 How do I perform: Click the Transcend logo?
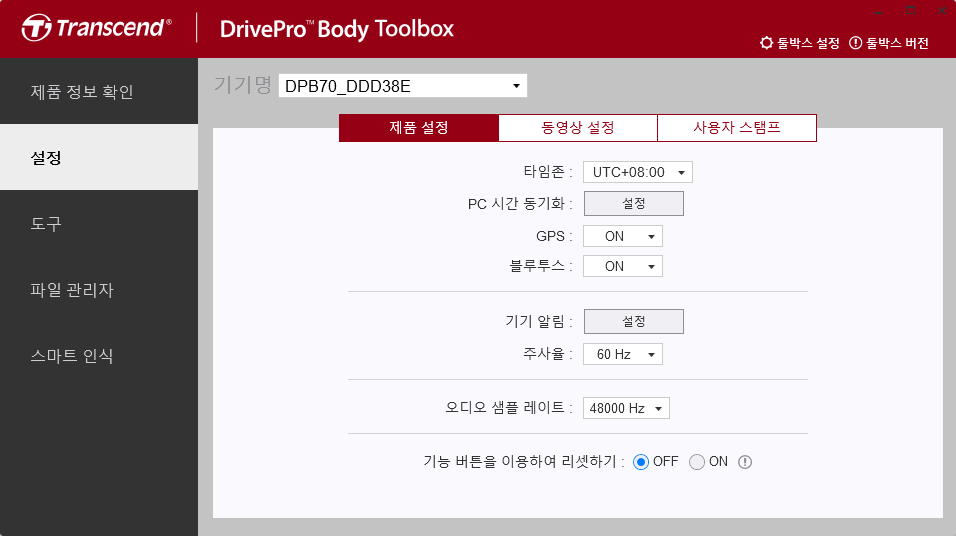[96, 28]
